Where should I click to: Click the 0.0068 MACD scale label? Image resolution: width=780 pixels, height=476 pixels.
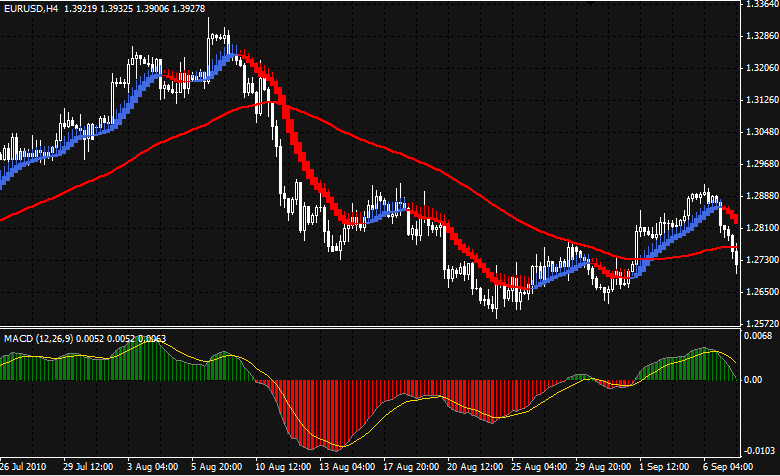tap(758, 336)
